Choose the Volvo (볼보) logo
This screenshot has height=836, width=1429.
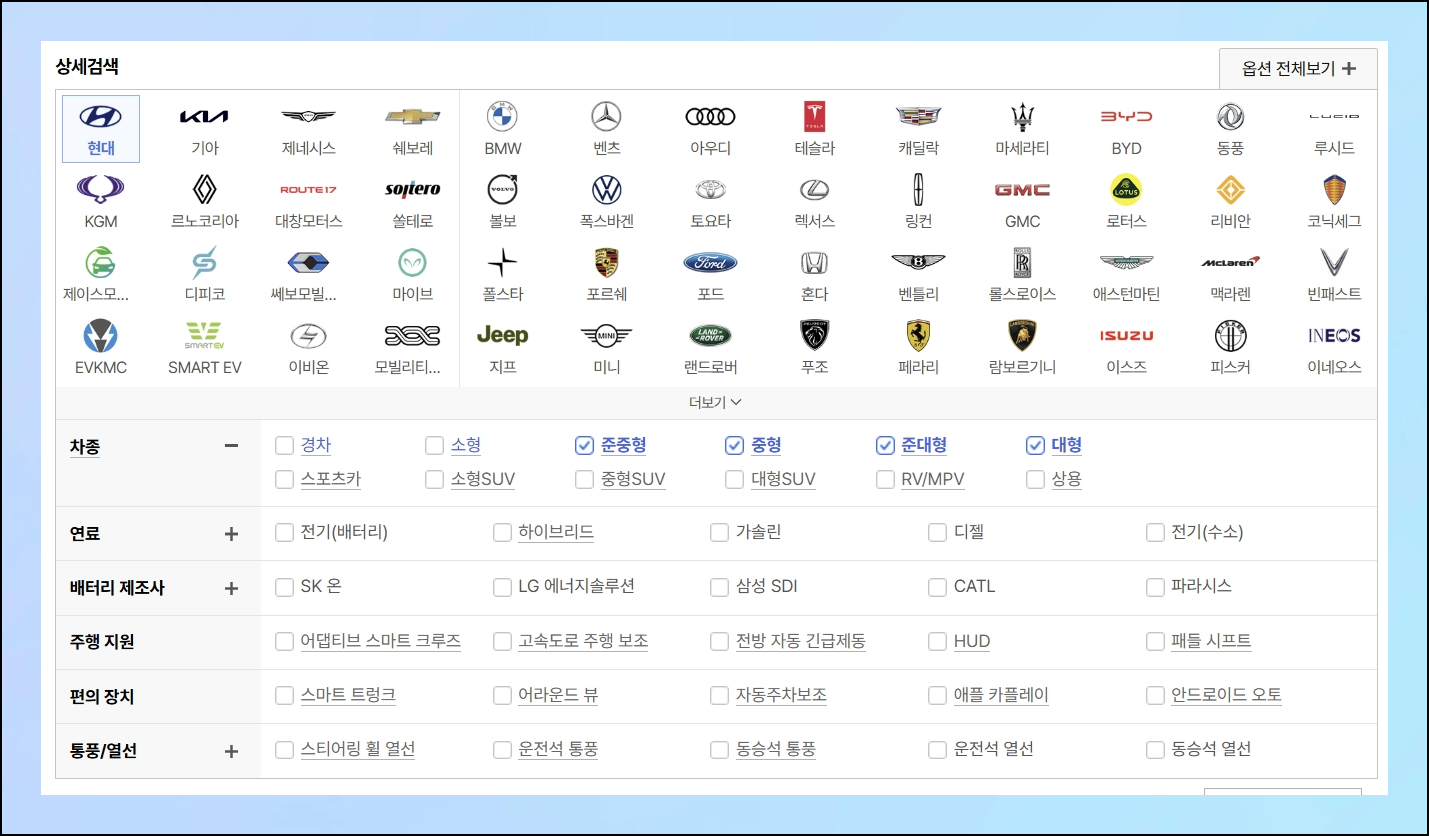[502, 189]
